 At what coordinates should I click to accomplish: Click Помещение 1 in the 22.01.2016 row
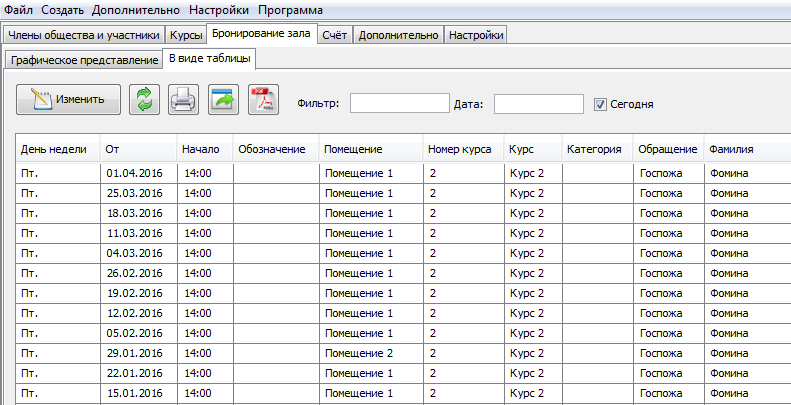pyautogui.click(x=371, y=373)
